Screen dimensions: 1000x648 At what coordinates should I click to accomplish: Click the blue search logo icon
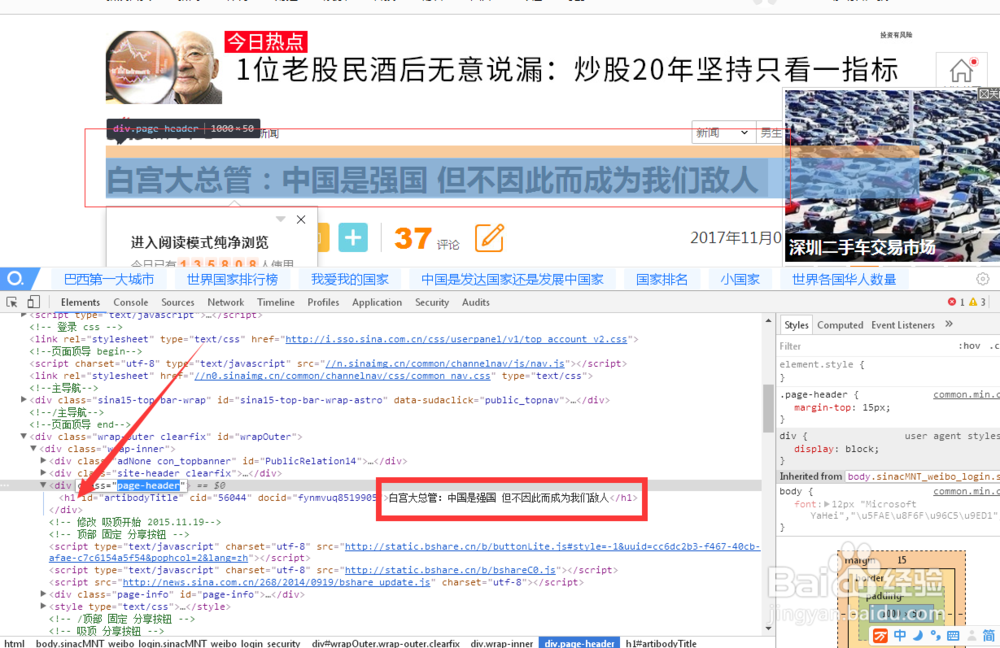tap(15, 279)
